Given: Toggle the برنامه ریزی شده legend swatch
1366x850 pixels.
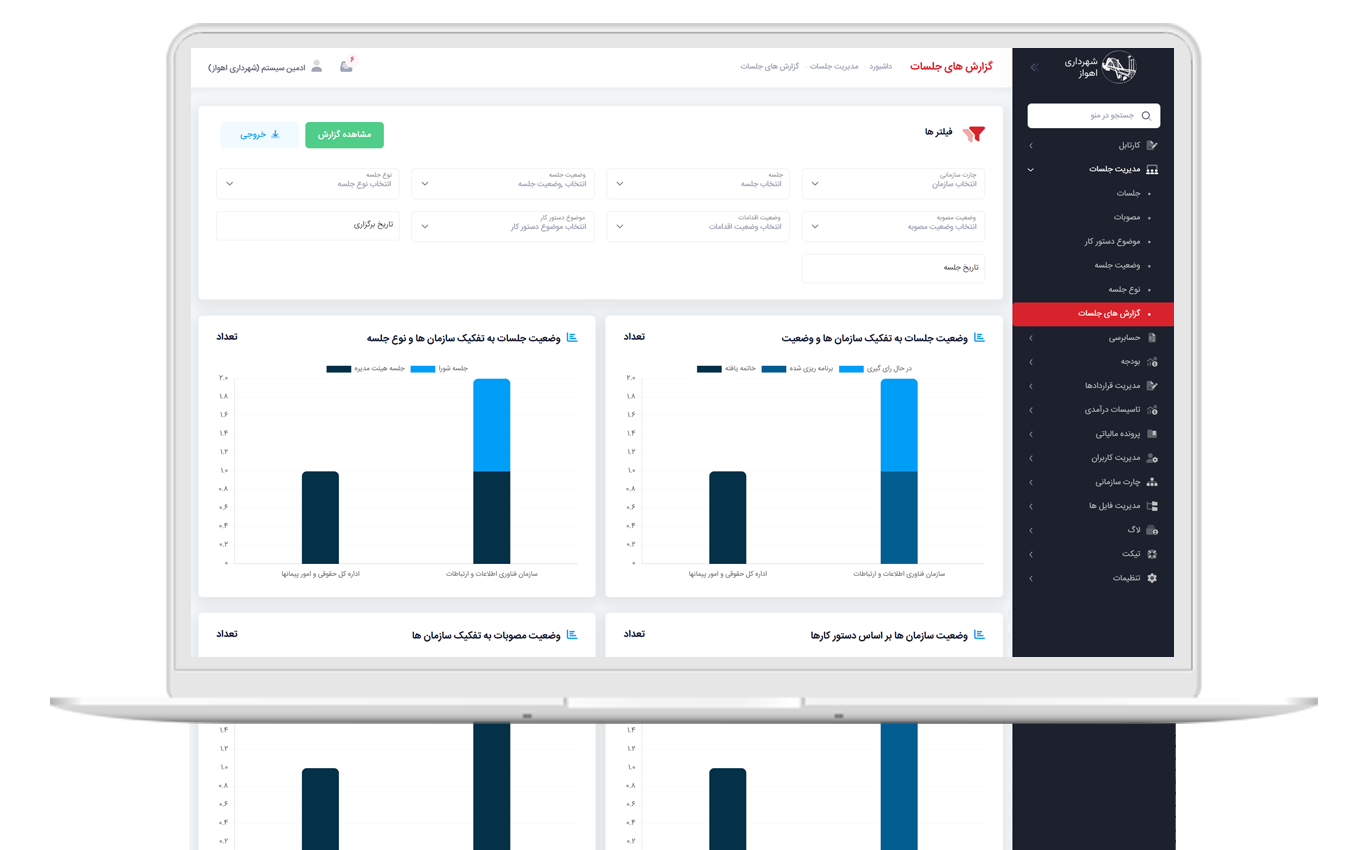Looking at the screenshot, I should click(x=774, y=369).
